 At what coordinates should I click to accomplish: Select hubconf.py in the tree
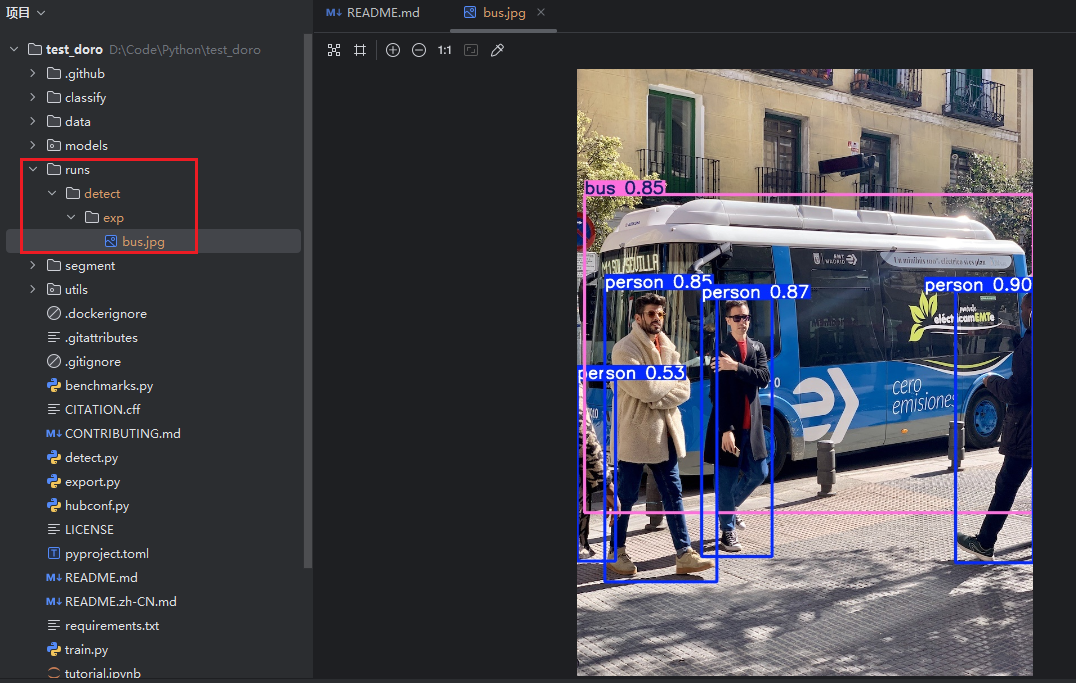(153, 506)
